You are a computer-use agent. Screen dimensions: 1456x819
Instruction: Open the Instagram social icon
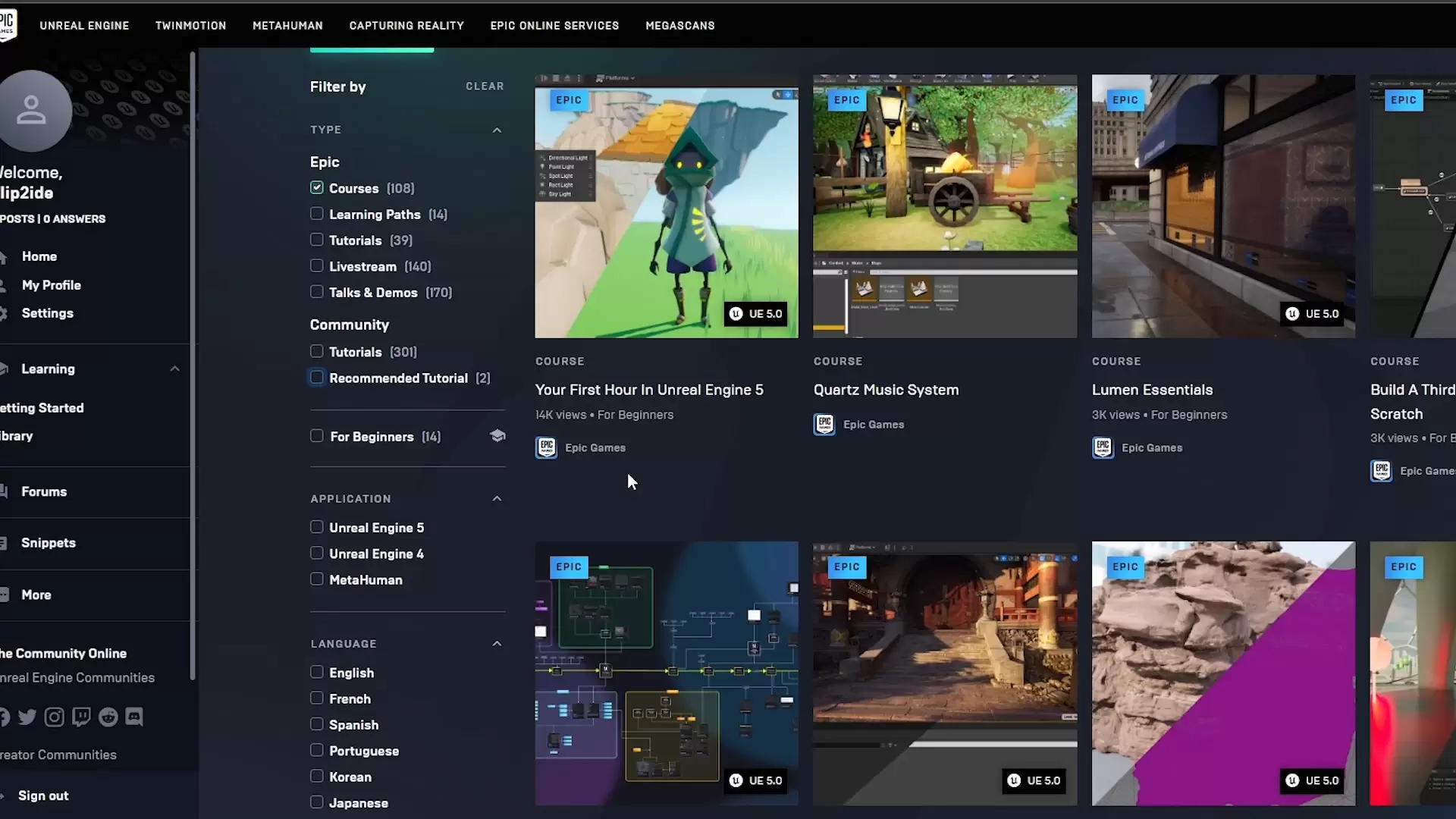pos(54,717)
